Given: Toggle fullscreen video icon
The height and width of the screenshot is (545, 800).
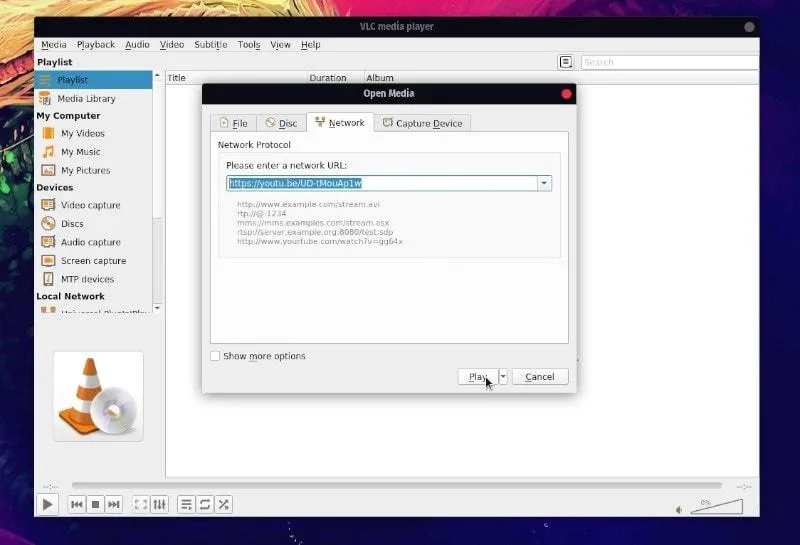Looking at the screenshot, I should [141, 505].
